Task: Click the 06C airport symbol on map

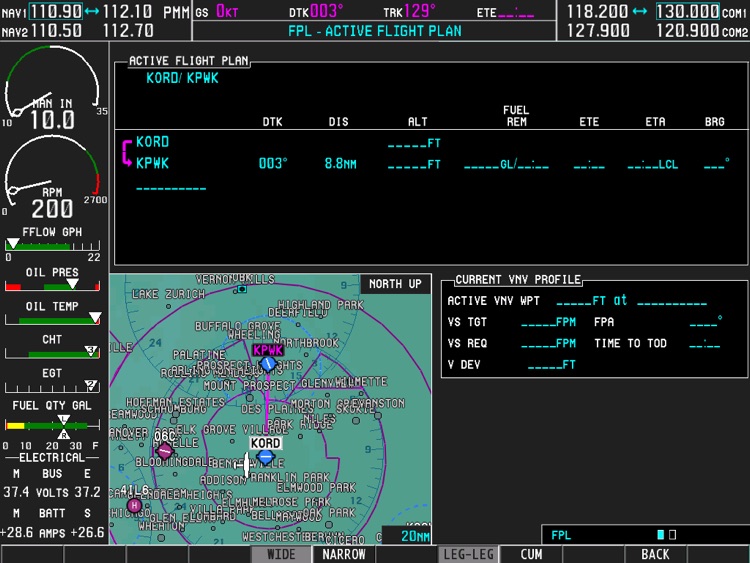Action: [x=165, y=450]
